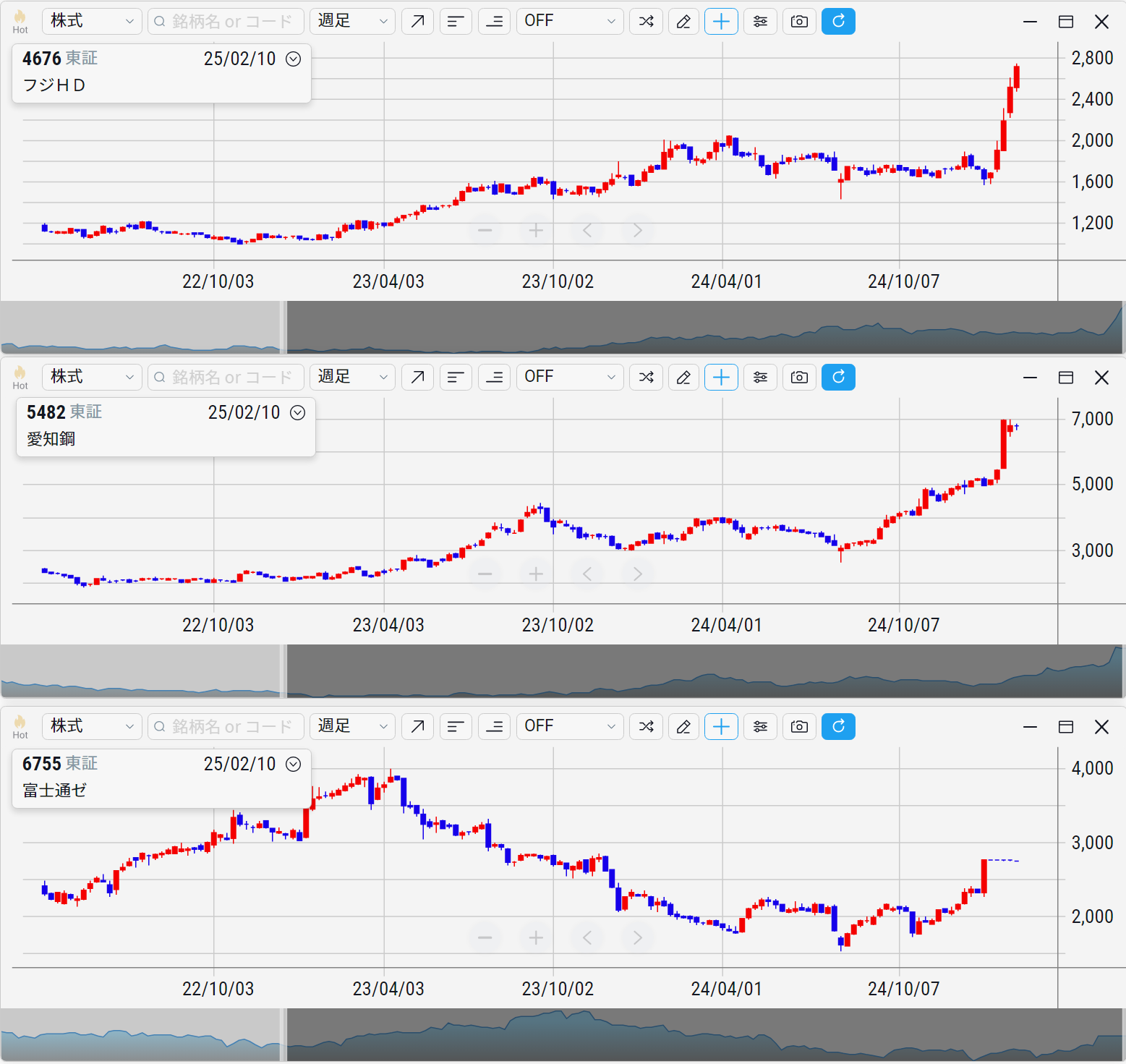Click Hot flame icon in Fuji HD panel

[20, 21]
